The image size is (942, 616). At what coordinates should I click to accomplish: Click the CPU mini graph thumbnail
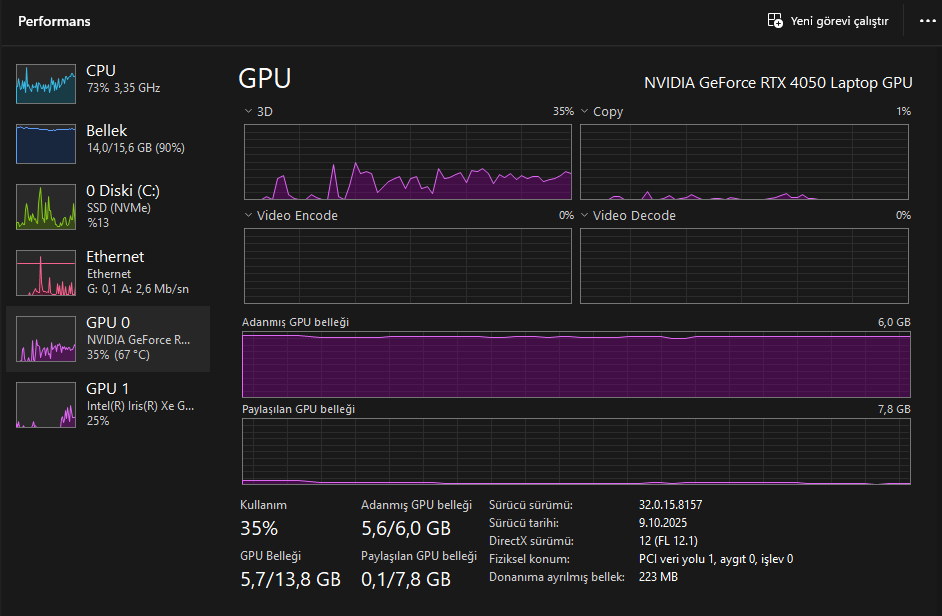click(x=45, y=84)
